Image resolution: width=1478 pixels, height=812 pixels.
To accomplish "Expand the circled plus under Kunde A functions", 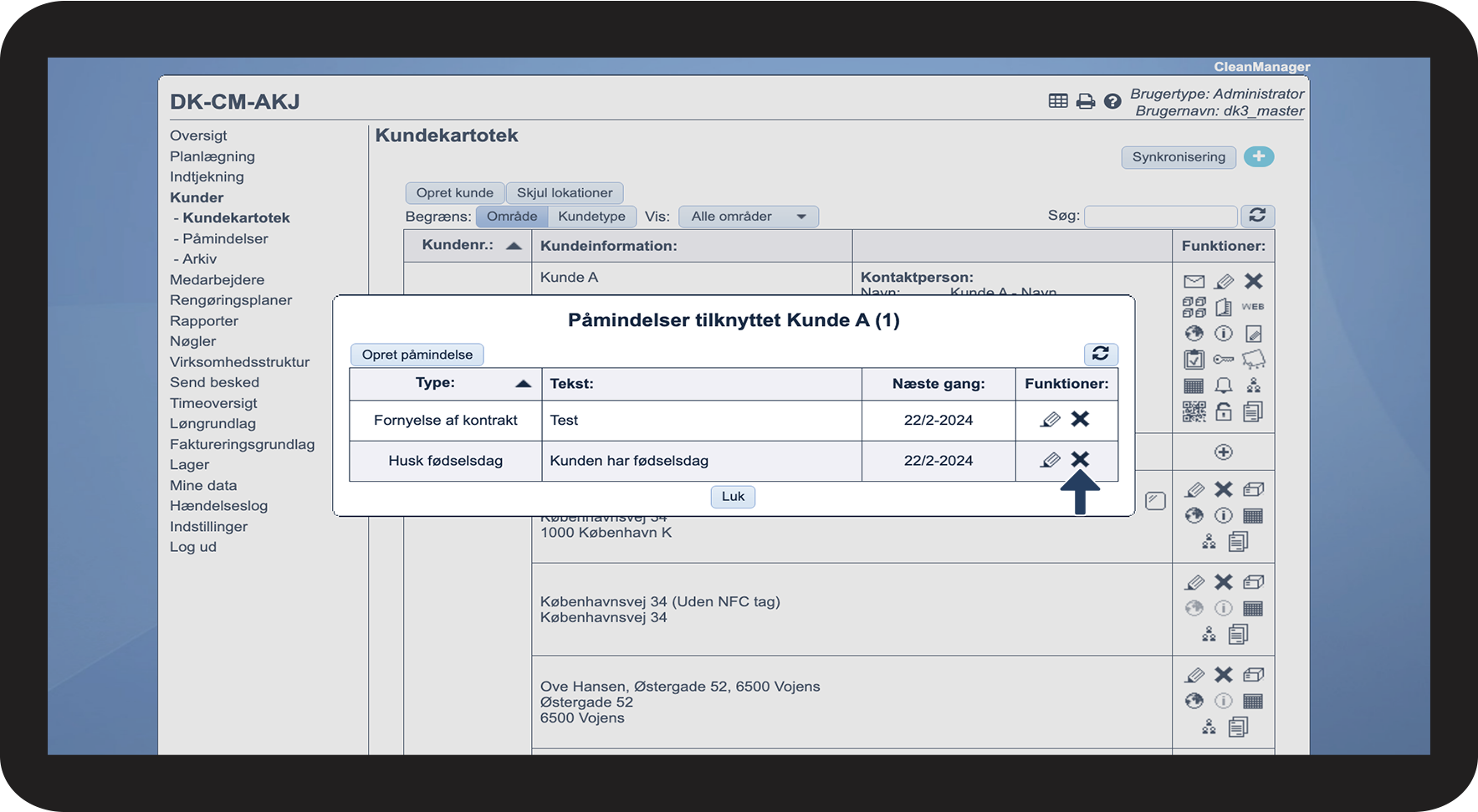I will click(1223, 452).
